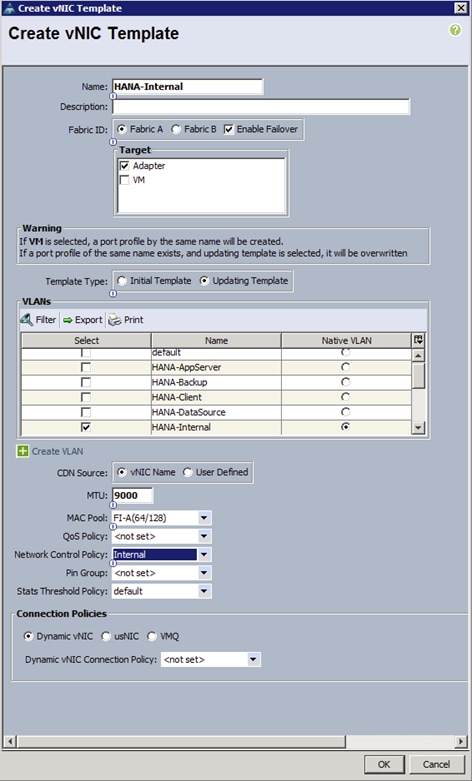Screen dimensions: 472x781
Task: Check the default VLAN select box
Action: (x=86, y=353)
